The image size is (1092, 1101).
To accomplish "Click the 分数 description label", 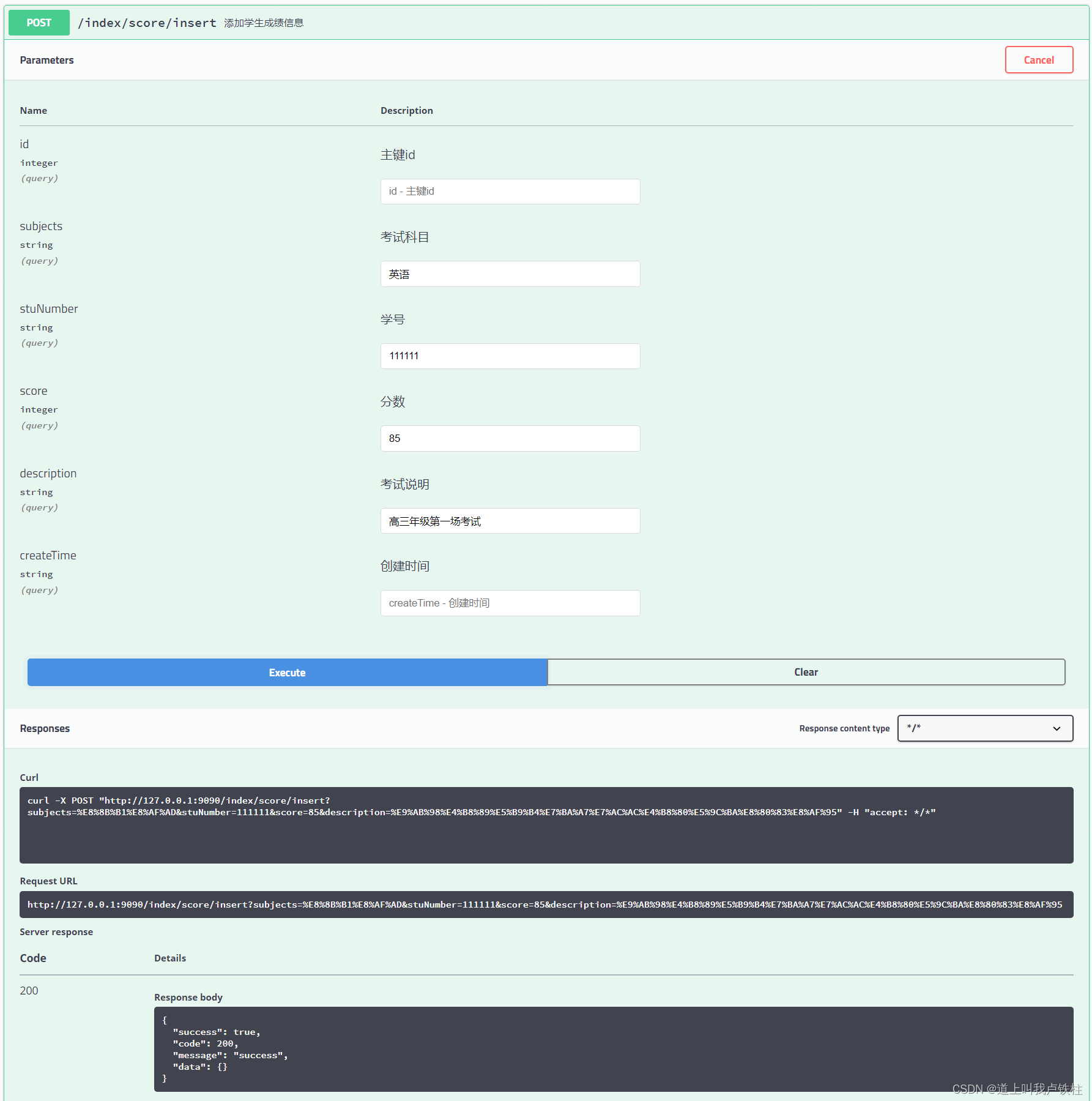I will (393, 402).
